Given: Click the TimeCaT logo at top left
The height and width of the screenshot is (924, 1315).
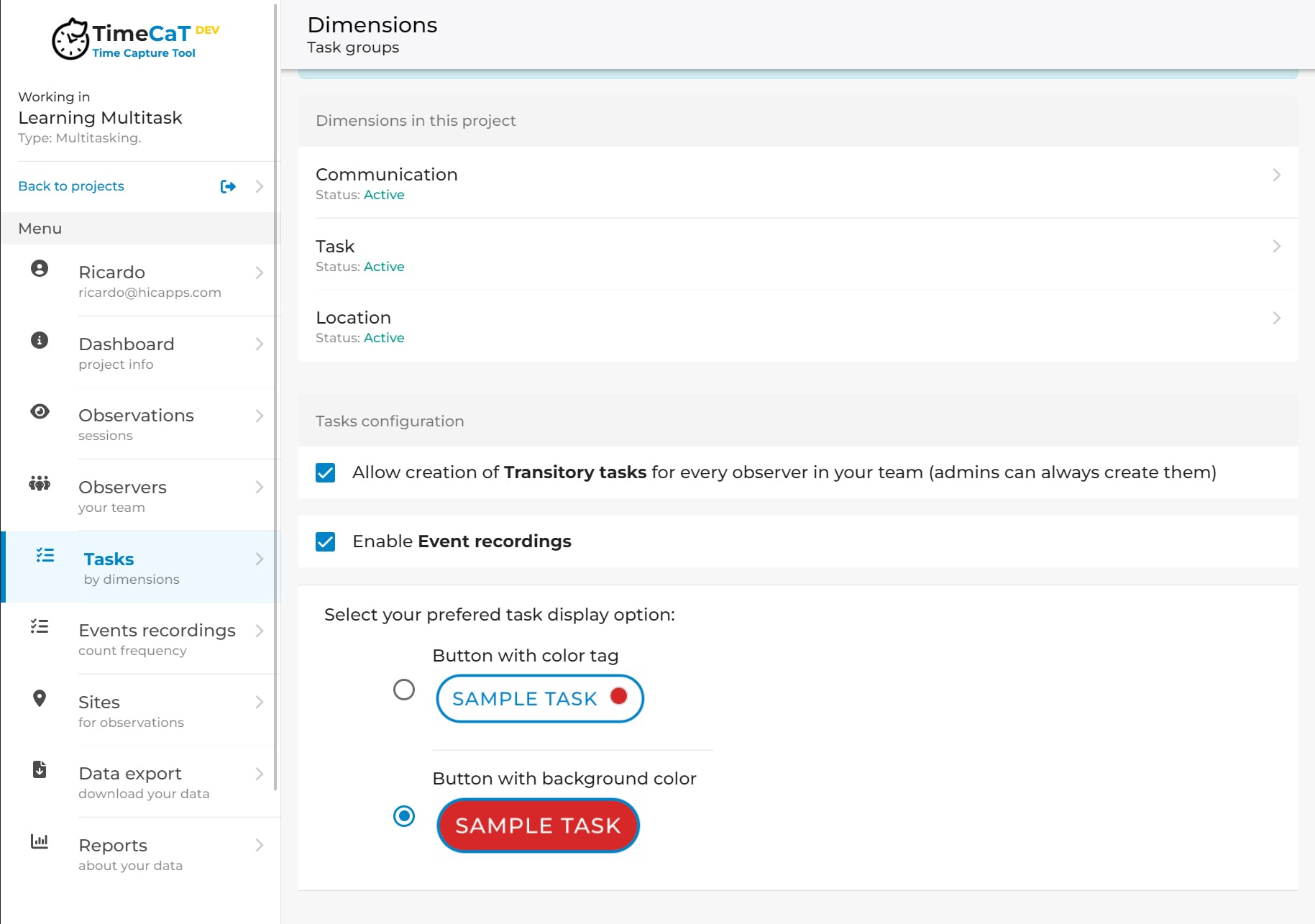Looking at the screenshot, I should point(135,39).
